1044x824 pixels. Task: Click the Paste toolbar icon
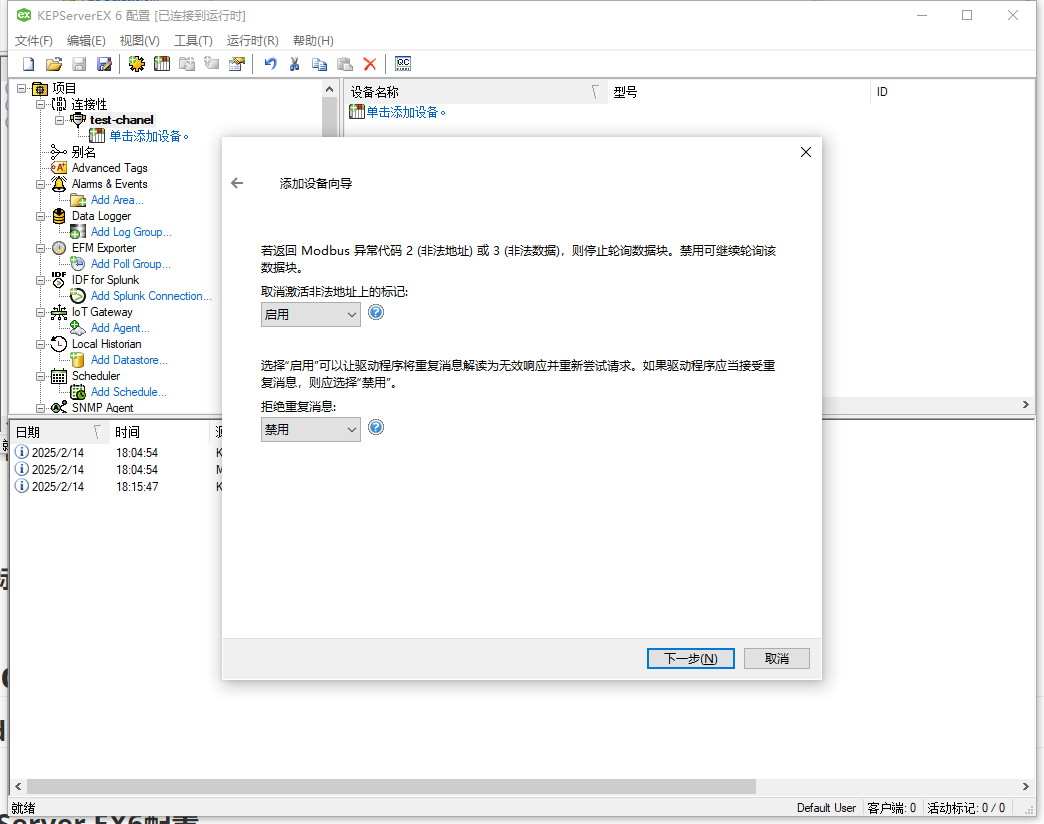pyautogui.click(x=345, y=64)
